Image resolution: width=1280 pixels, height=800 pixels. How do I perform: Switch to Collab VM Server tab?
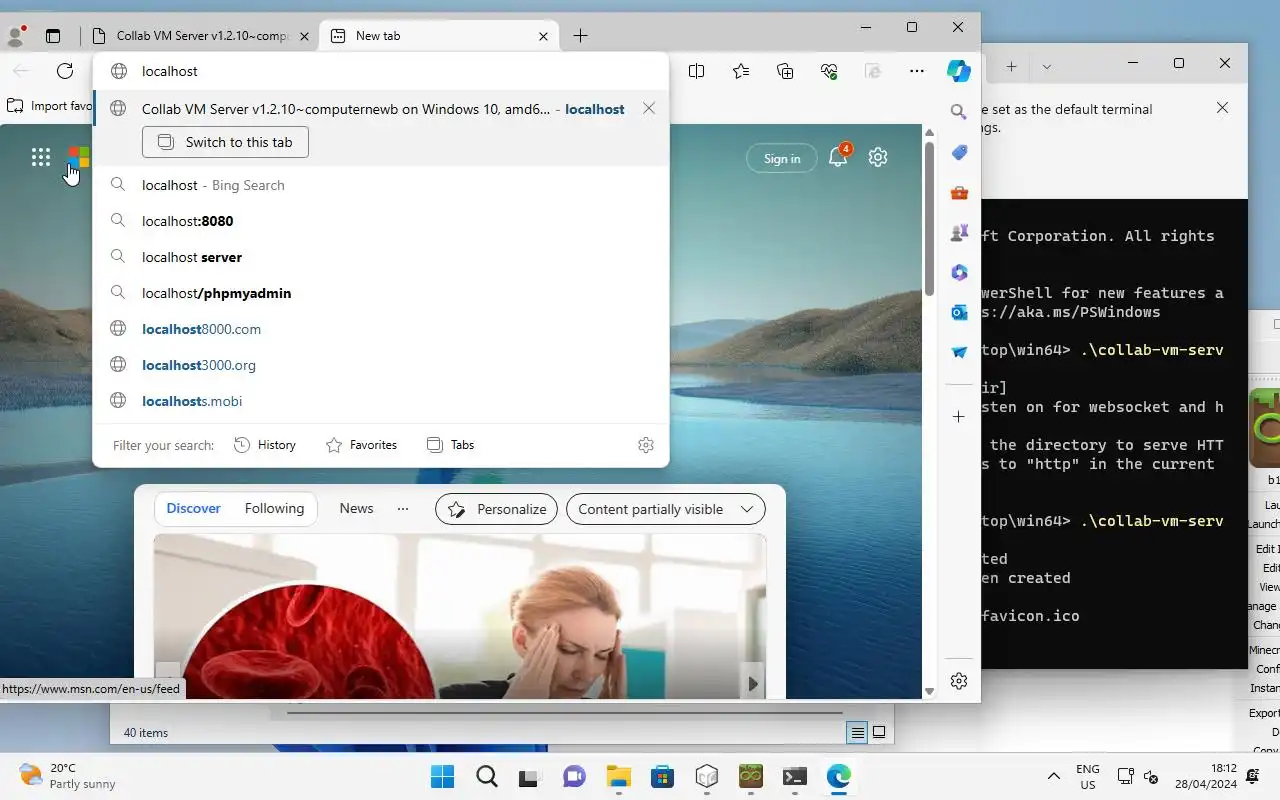point(202,36)
